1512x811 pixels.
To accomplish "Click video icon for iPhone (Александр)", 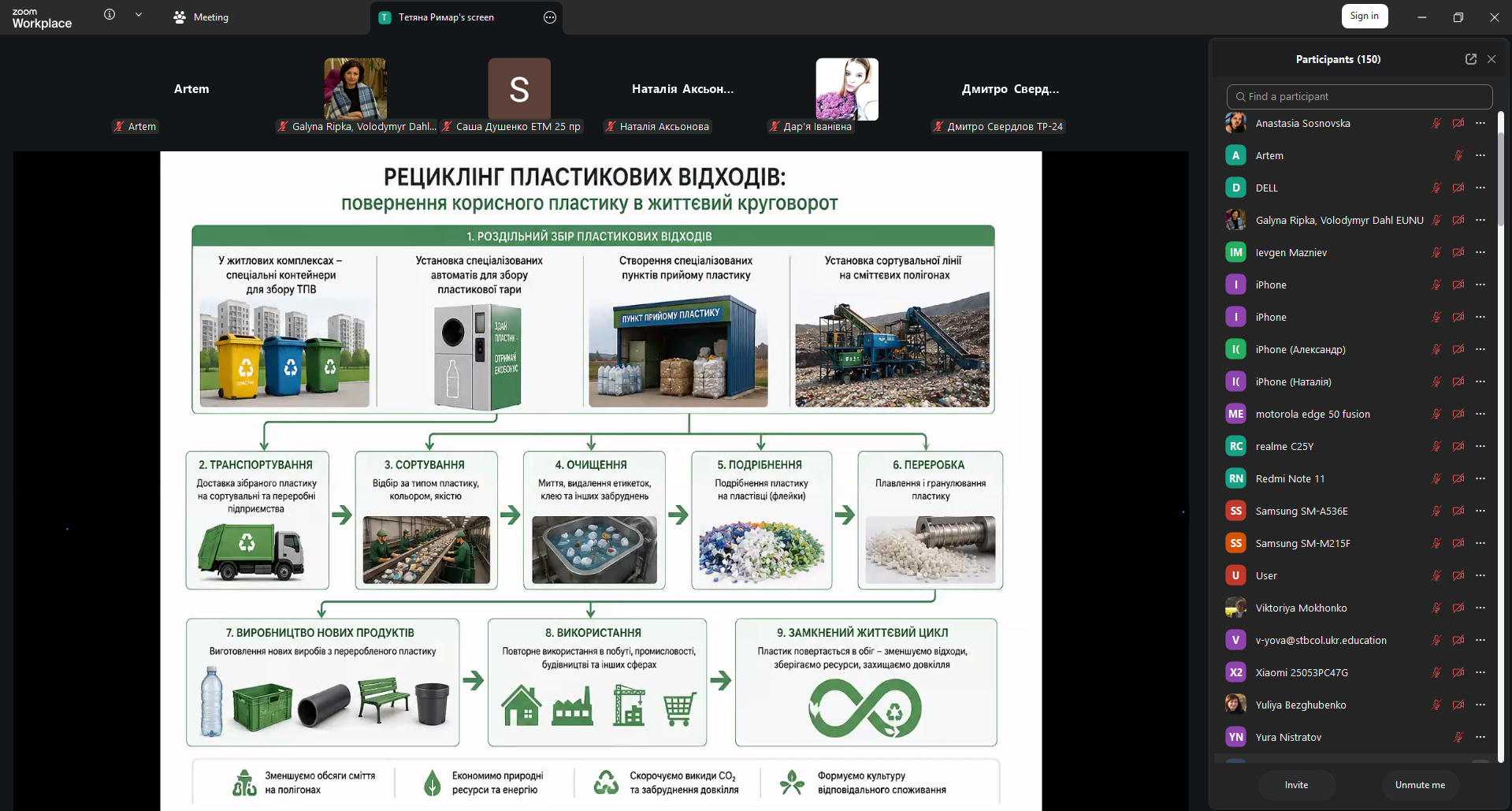I will point(1458,350).
